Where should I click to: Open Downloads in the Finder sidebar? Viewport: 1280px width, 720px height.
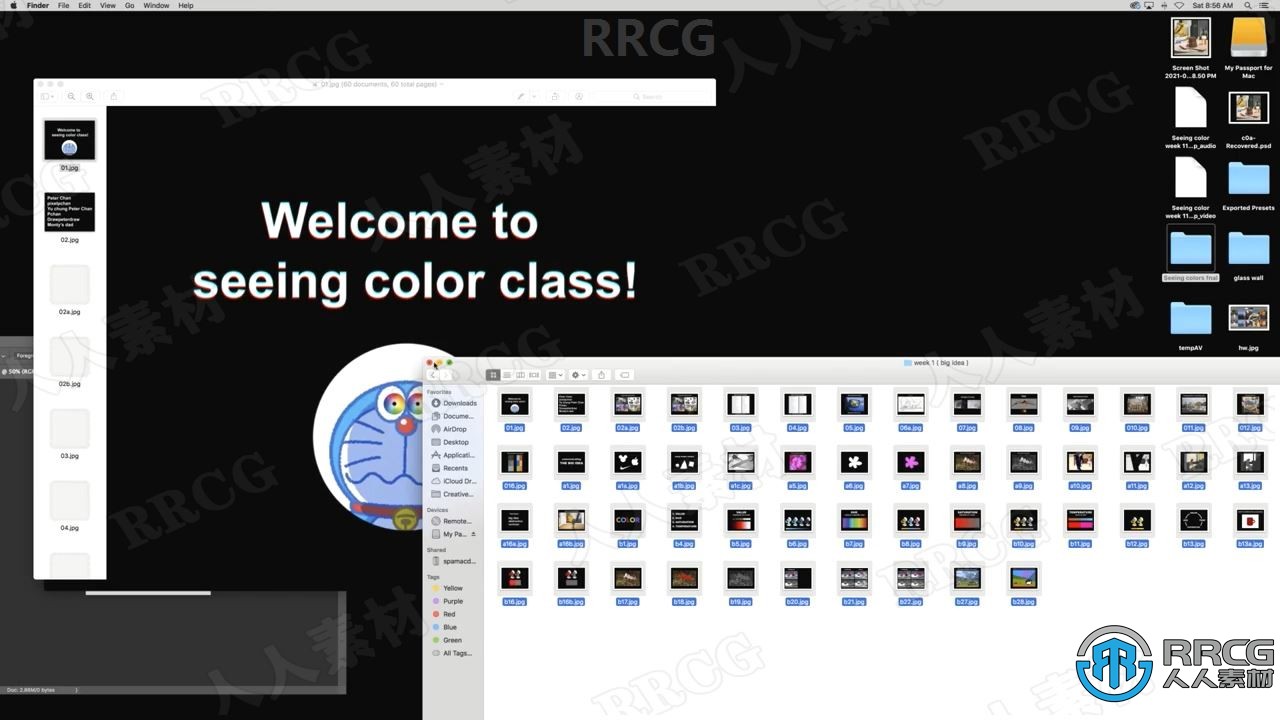[454, 403]
